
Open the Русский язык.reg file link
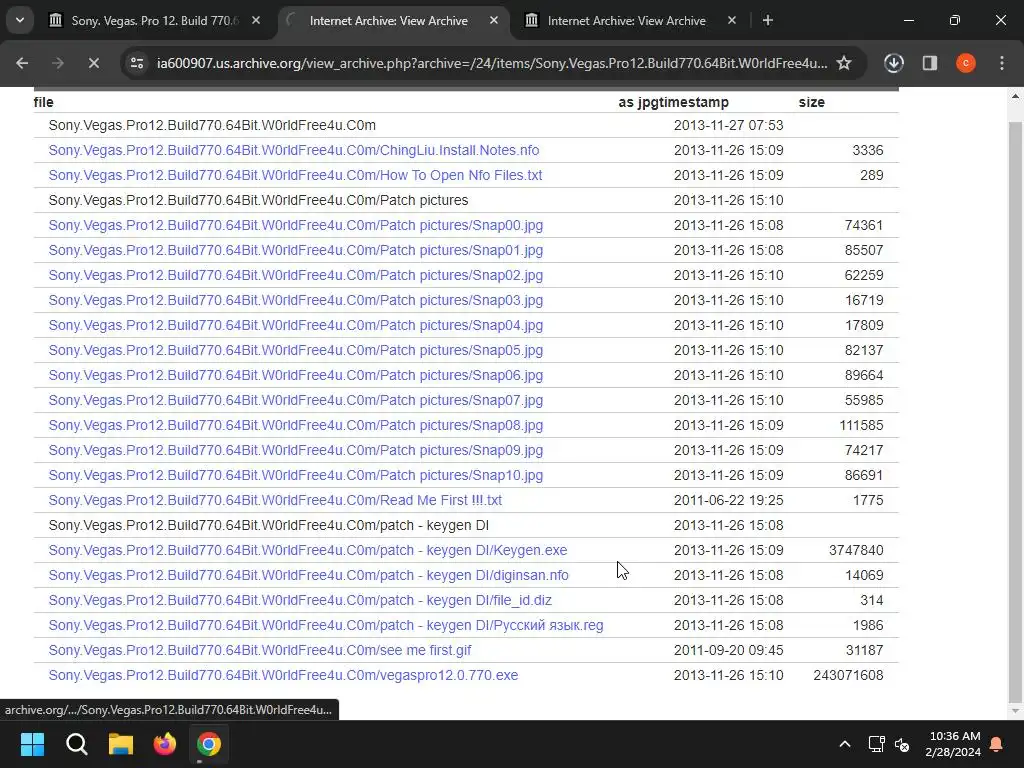click(326, 626)
